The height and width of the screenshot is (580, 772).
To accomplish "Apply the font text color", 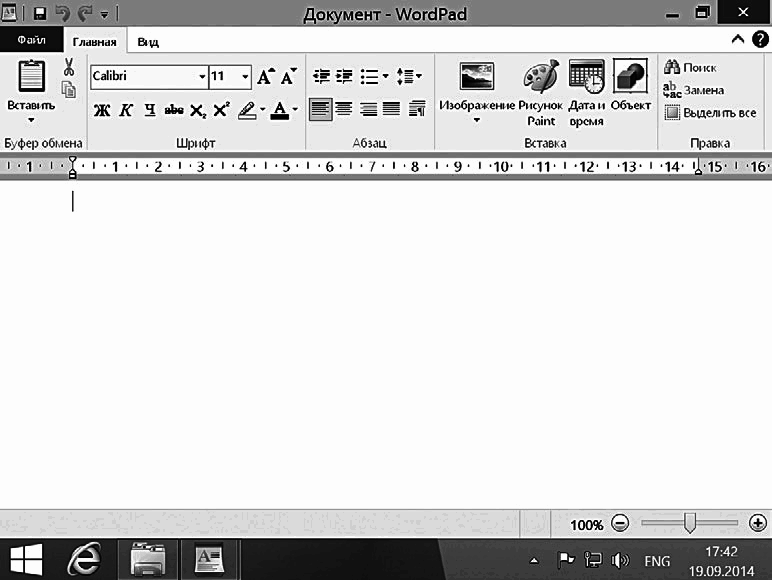I will 280,110.
